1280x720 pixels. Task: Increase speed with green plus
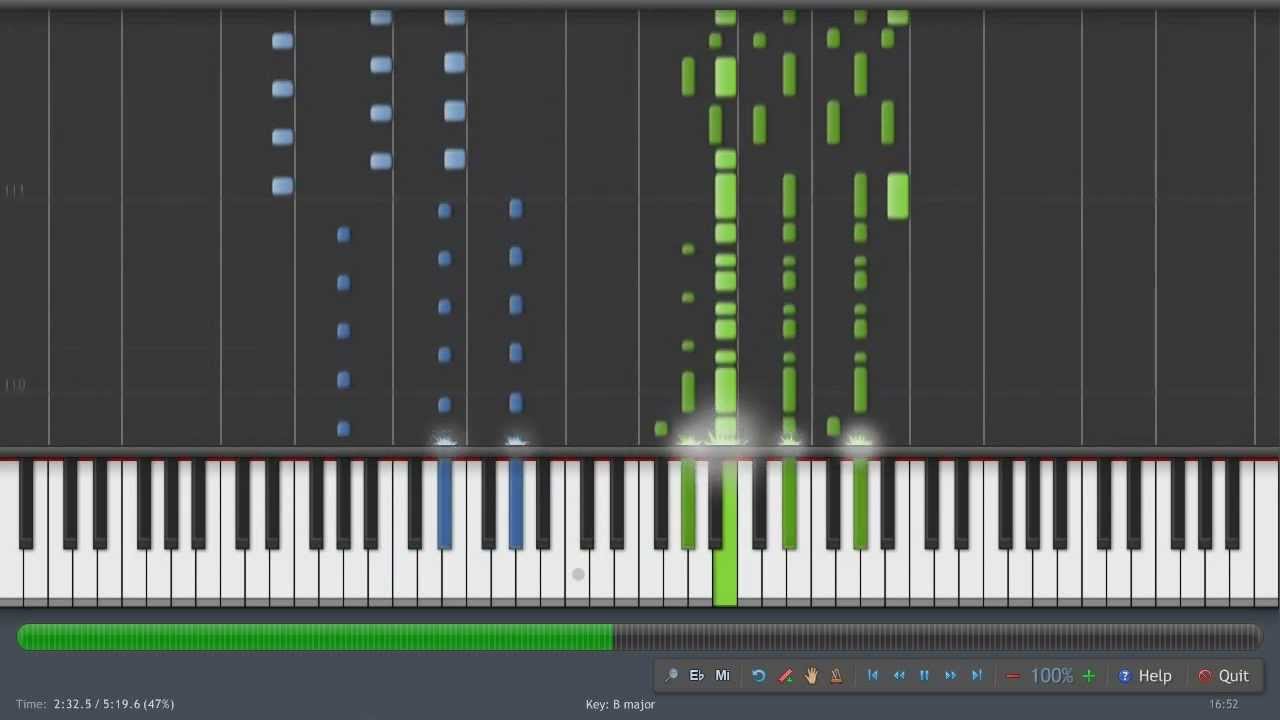click(x=1089, y=676)
